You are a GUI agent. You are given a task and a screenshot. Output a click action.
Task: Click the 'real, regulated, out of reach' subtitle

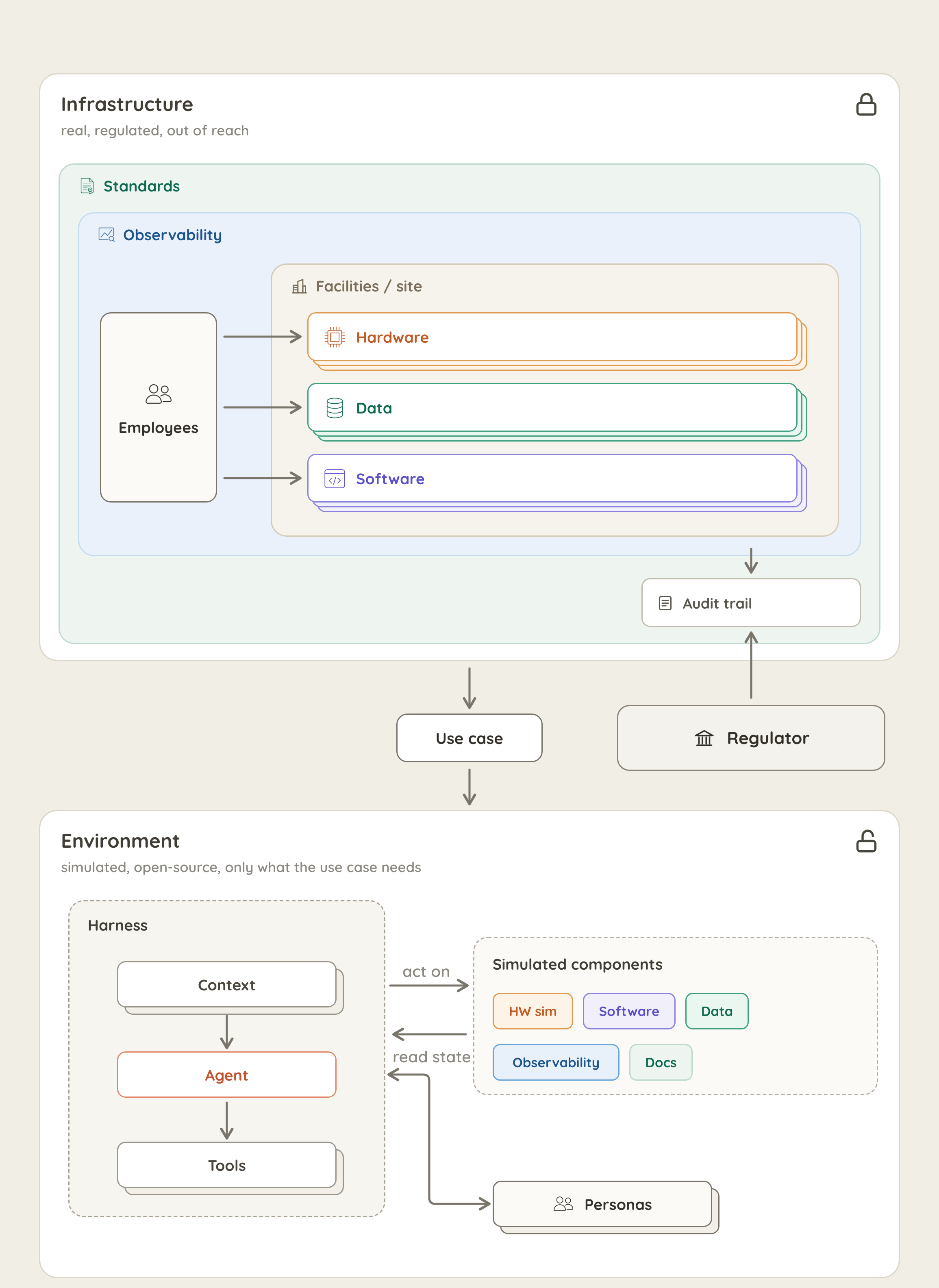tap(154, 131)
